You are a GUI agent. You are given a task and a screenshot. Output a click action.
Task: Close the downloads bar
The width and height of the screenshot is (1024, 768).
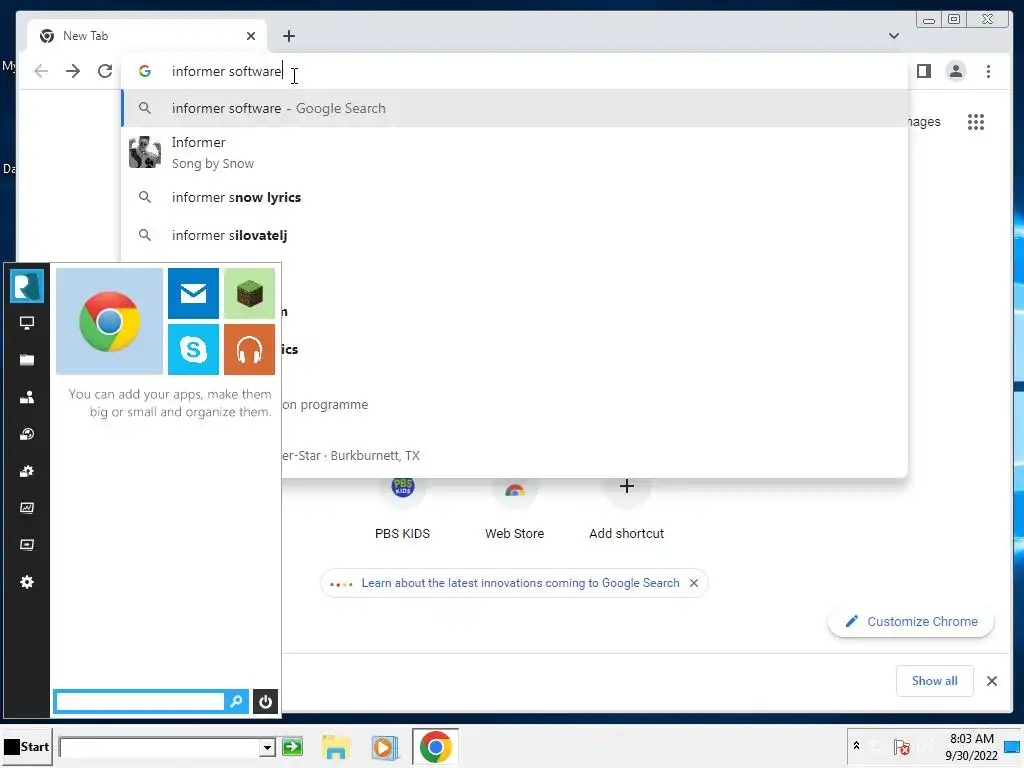[x=991, y=681]
